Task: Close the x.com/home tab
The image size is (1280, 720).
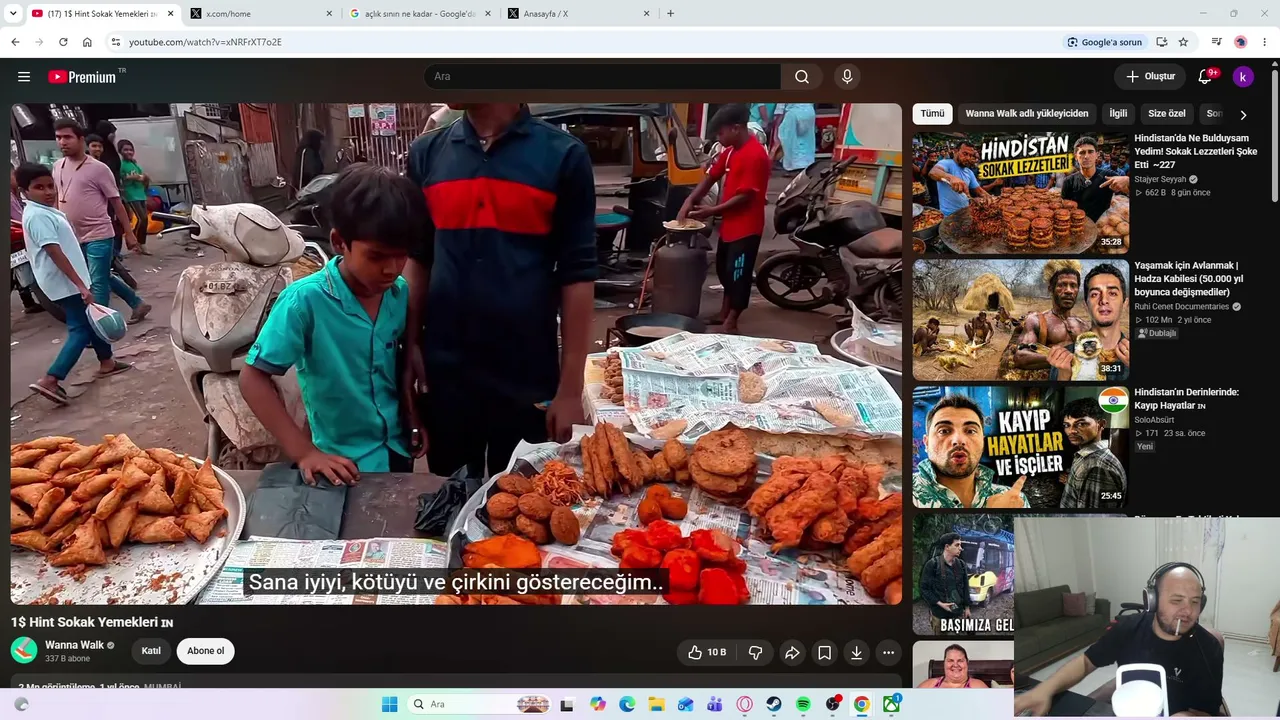Action: point(329,14)
